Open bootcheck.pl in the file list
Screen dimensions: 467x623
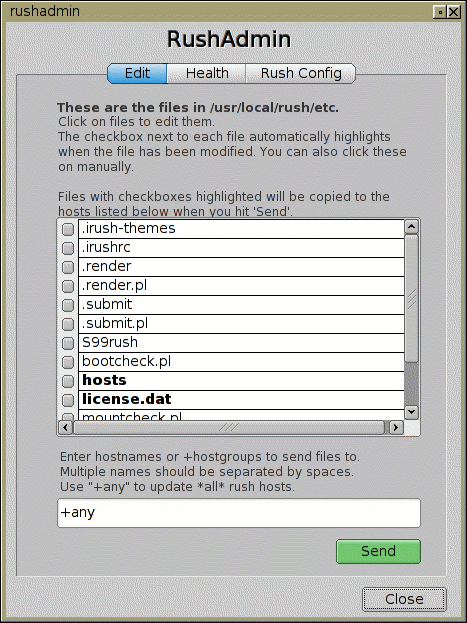tap(241, 362)
